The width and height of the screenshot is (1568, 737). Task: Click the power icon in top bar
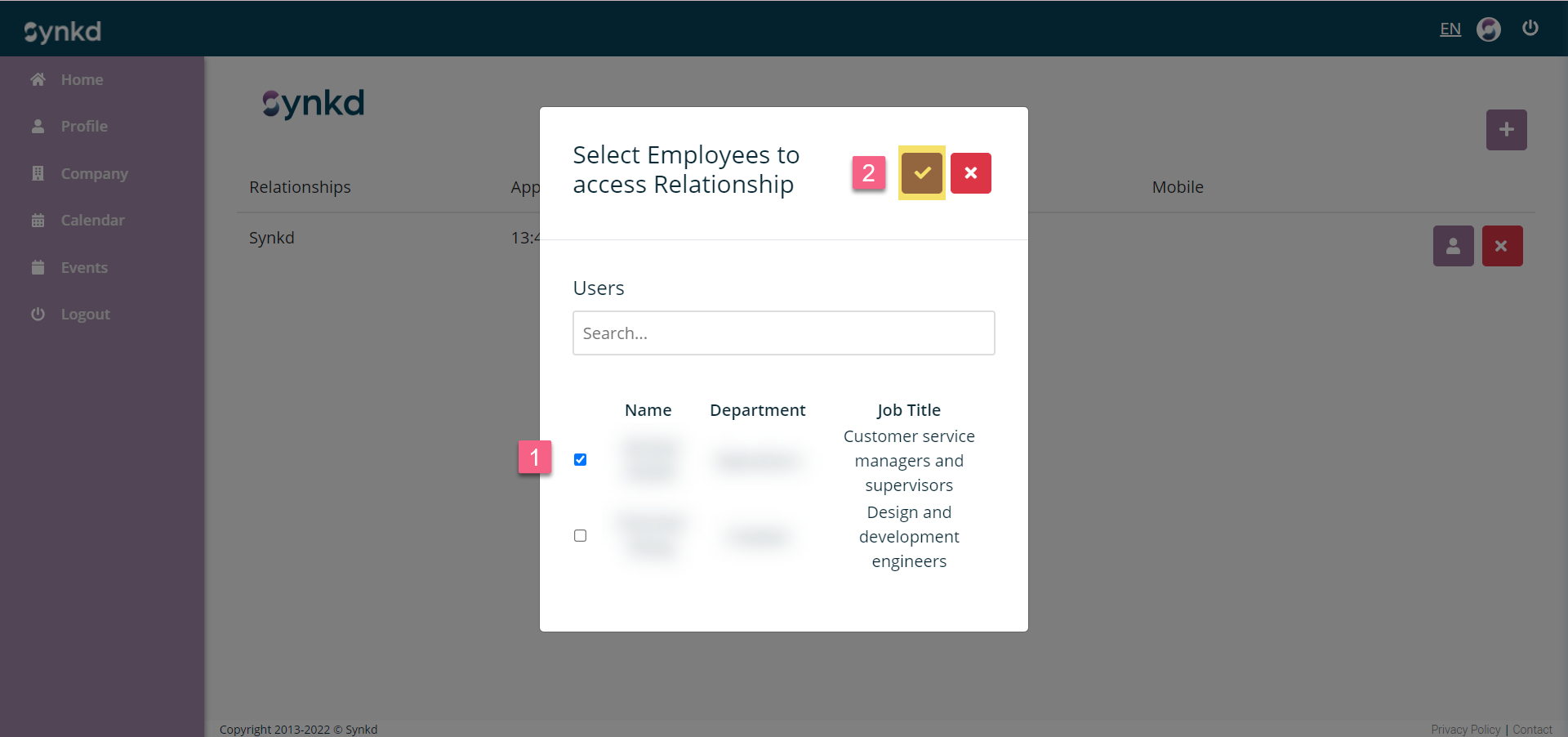(1530, 28)
